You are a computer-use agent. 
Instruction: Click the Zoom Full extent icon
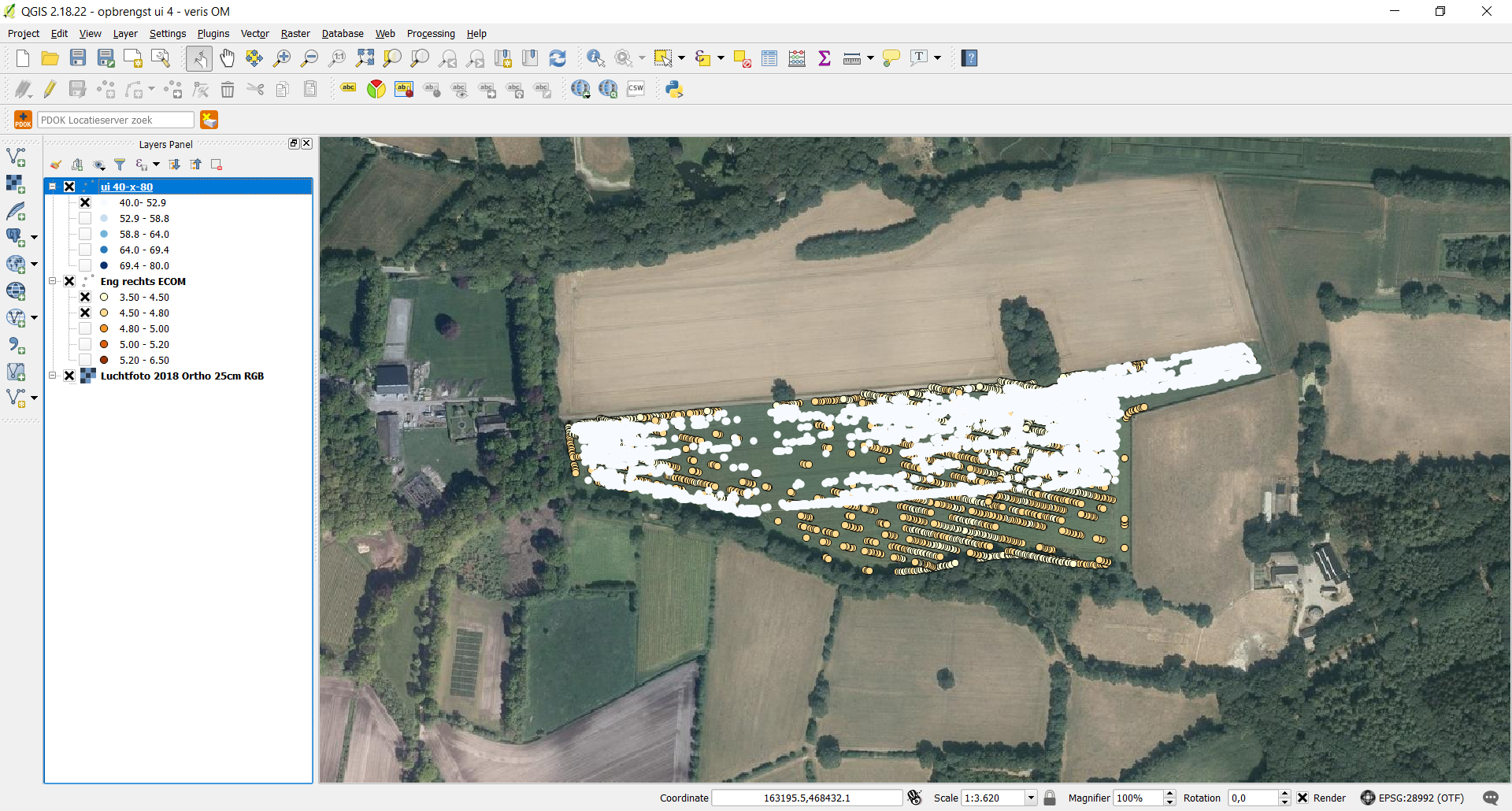365,58
